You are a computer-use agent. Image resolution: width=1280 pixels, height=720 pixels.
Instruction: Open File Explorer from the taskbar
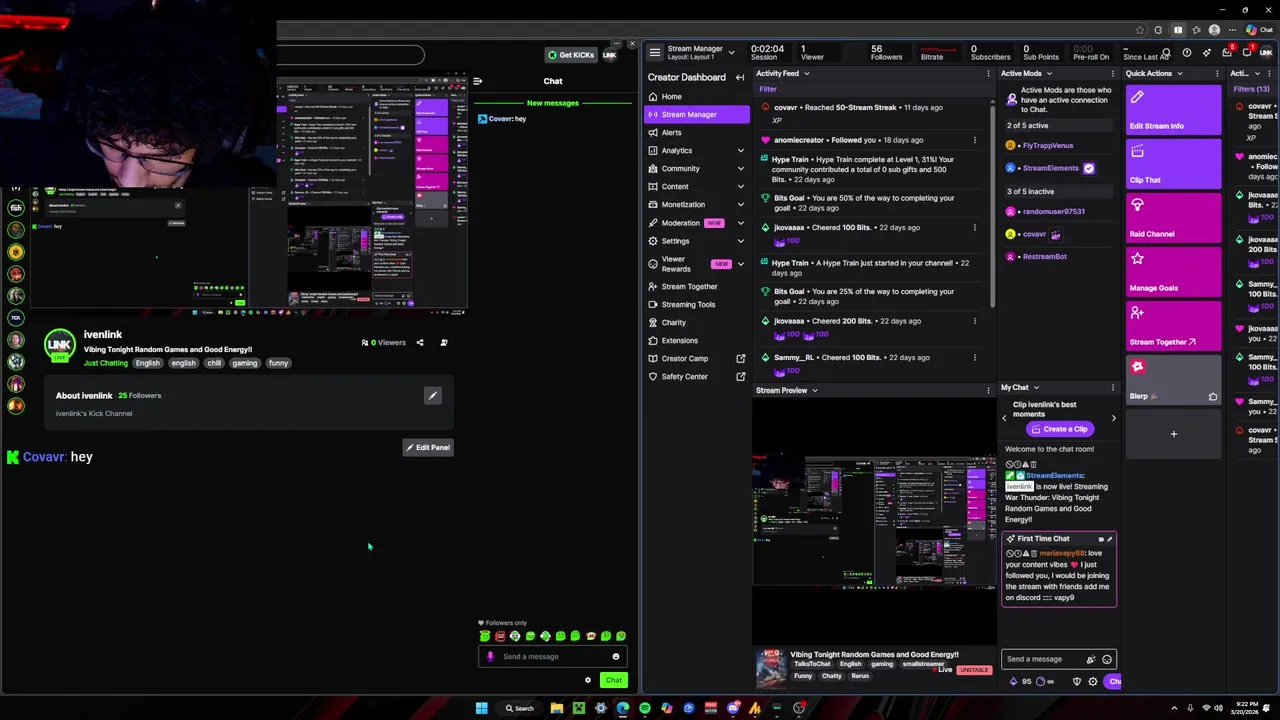[557, 708]
